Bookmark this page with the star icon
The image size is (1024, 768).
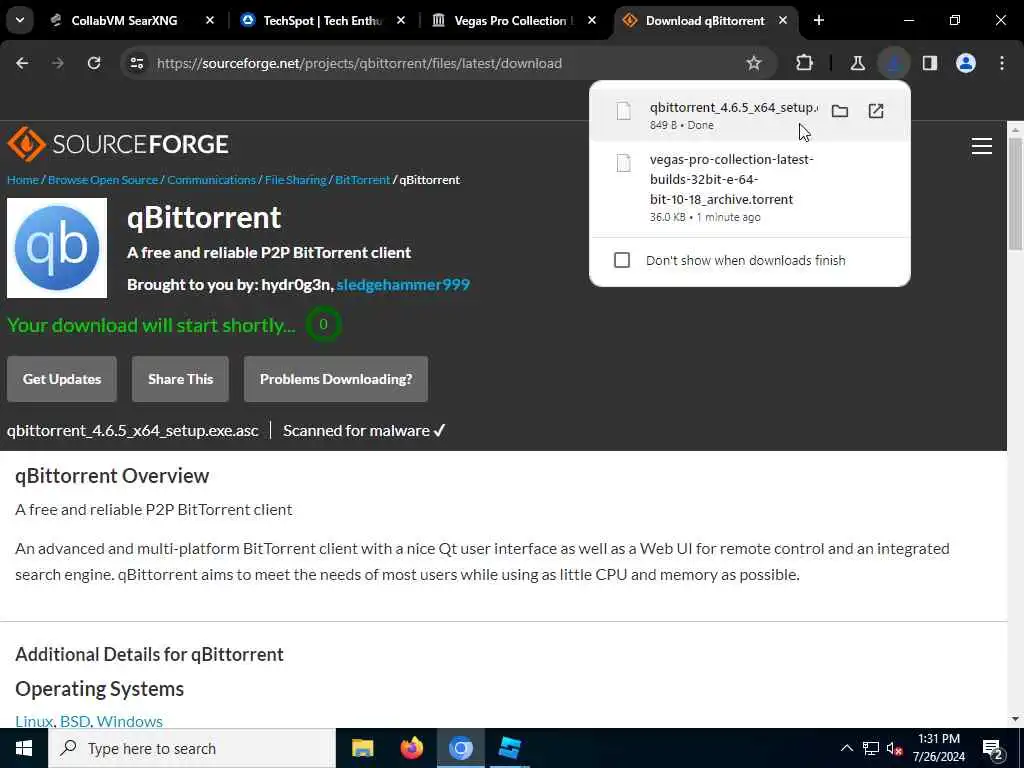pyautogui.click(x=754, y=63)
